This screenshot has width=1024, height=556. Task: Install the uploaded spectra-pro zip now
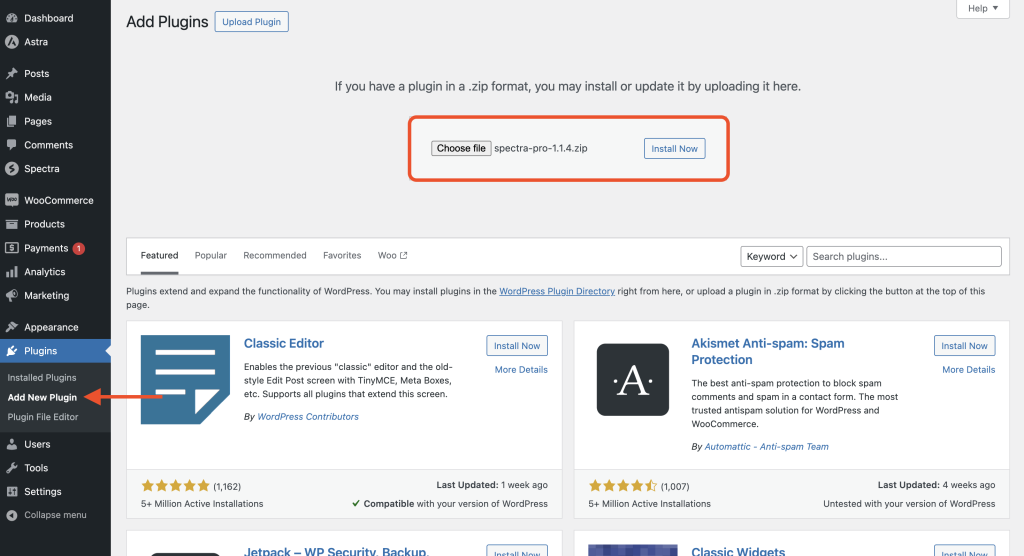click(675, 148)
